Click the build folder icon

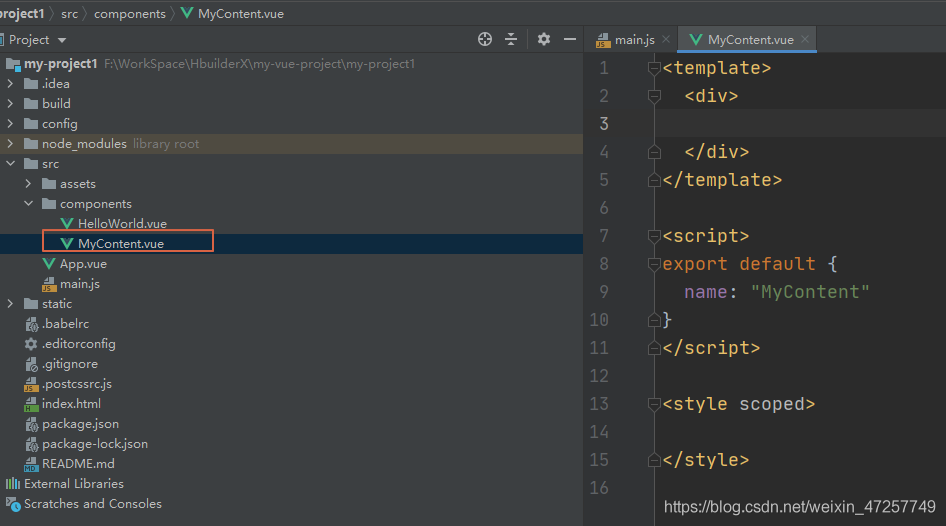pyautogui.click(x=31, y=104)
